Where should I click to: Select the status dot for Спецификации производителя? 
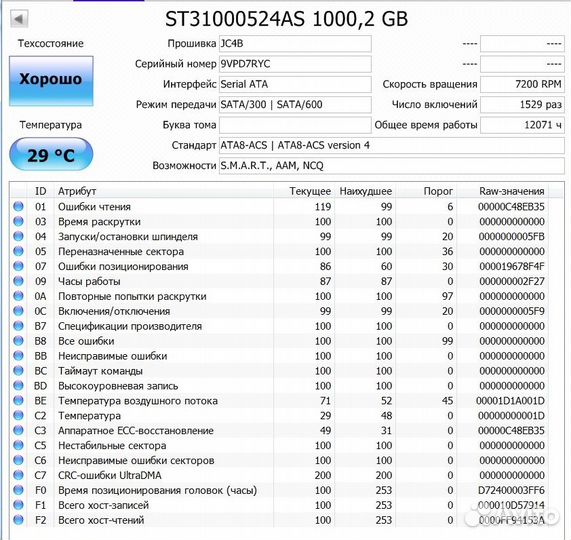[x=18, y=326]
